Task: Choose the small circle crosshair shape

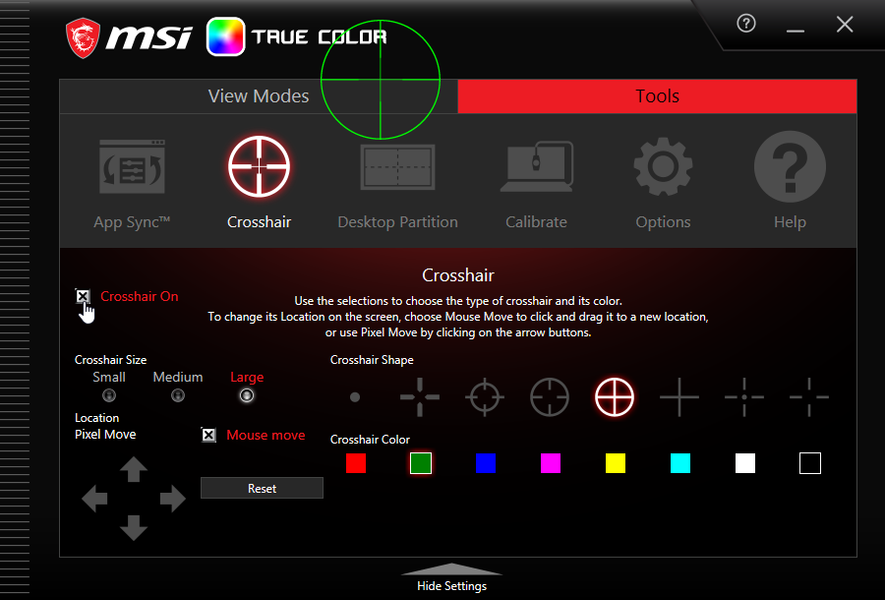Action: (485, 397)
